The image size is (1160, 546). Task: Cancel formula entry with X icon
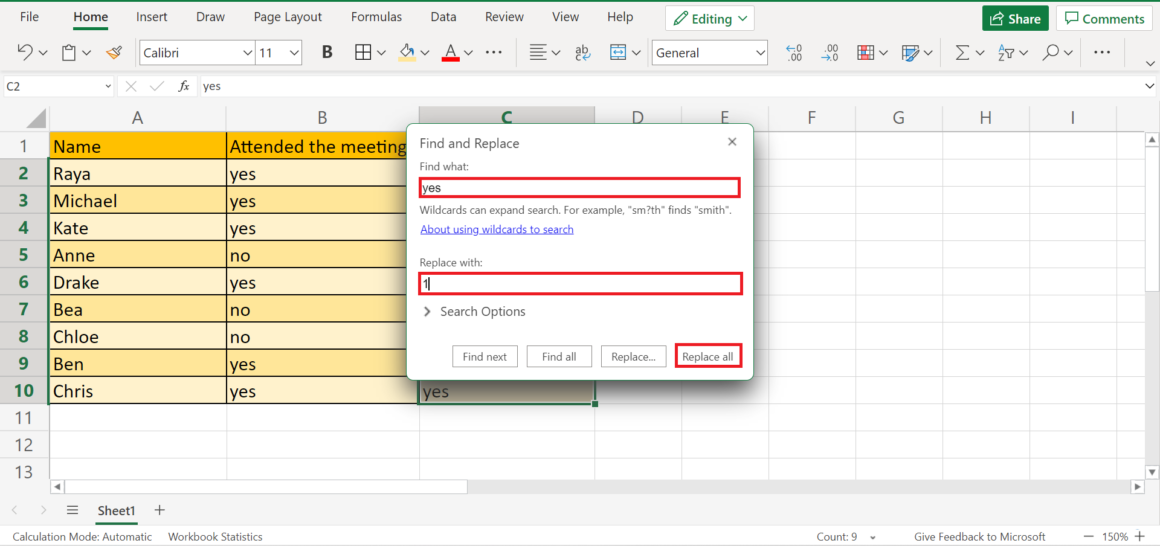click(131, 87)
